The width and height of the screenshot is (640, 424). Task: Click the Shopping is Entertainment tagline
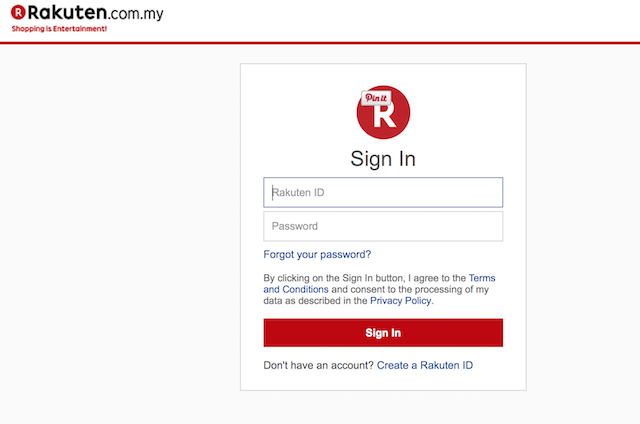(58, 29)
